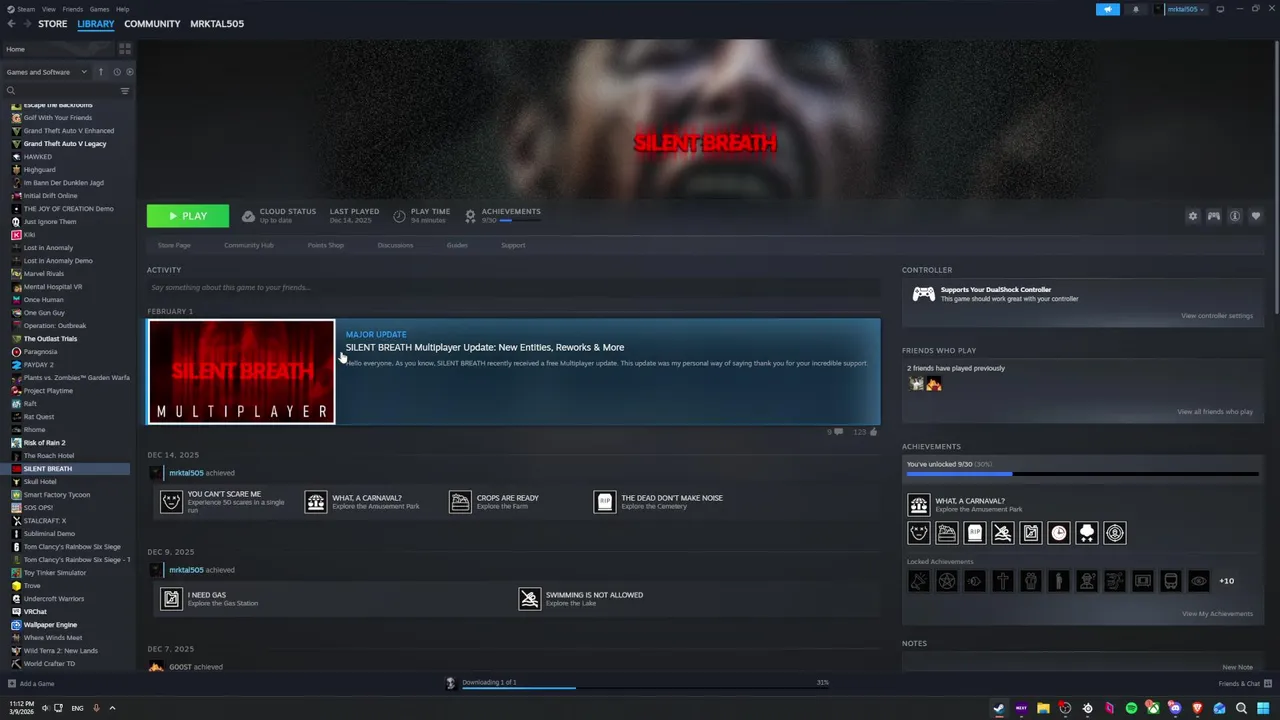Select Wallpaper Engine in library list

(x=50, y=625)
